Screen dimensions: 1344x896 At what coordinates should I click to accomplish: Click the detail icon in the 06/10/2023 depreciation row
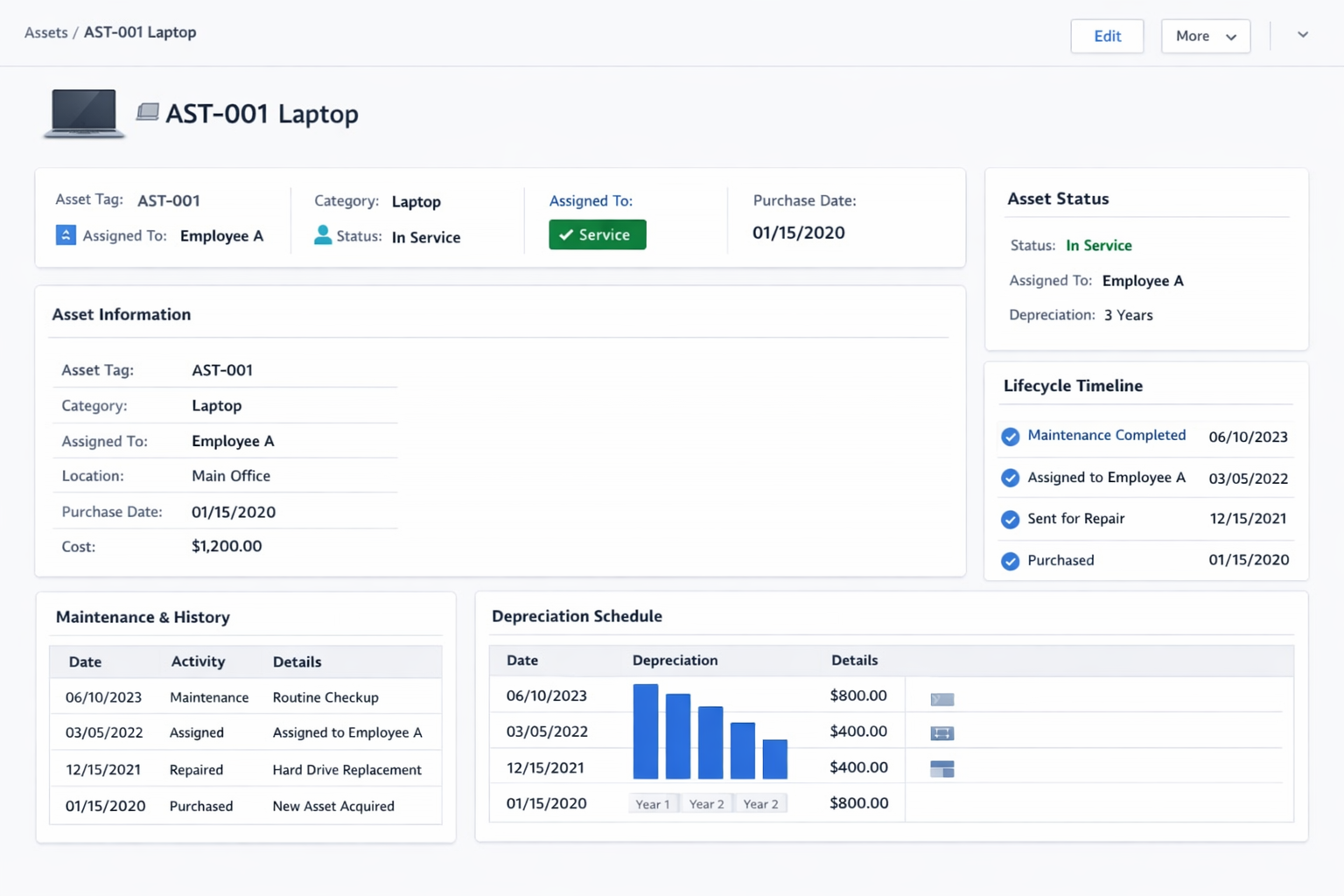941,699
